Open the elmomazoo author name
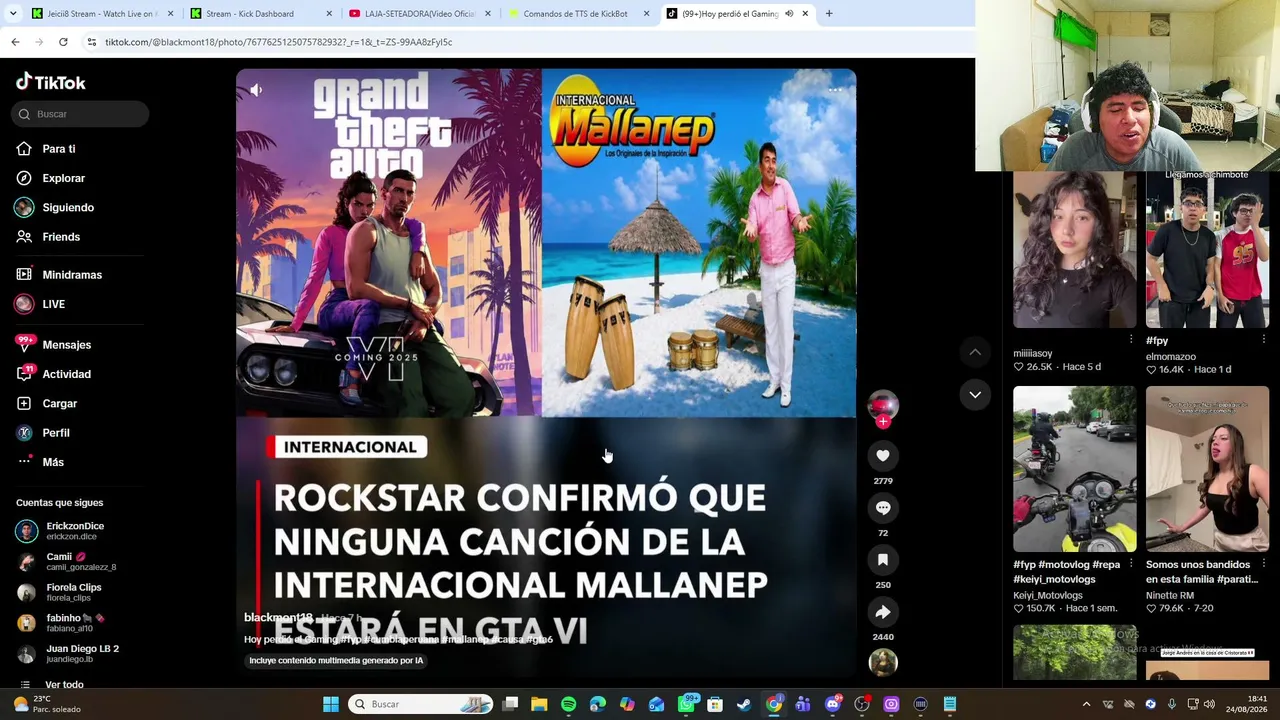This screenshot has height=720, width=1280. [x=1171, y=356]
